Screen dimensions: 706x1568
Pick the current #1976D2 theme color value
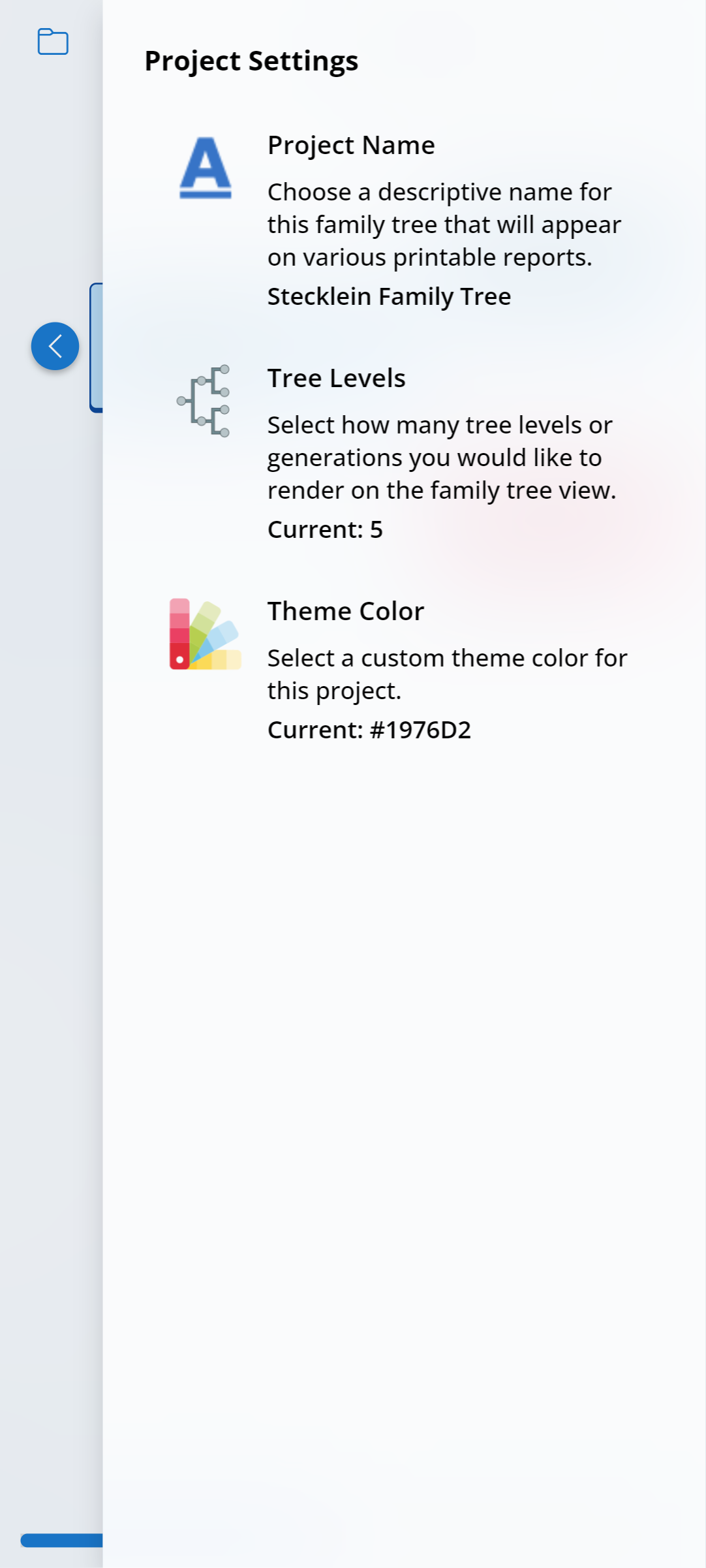point(369,730)
